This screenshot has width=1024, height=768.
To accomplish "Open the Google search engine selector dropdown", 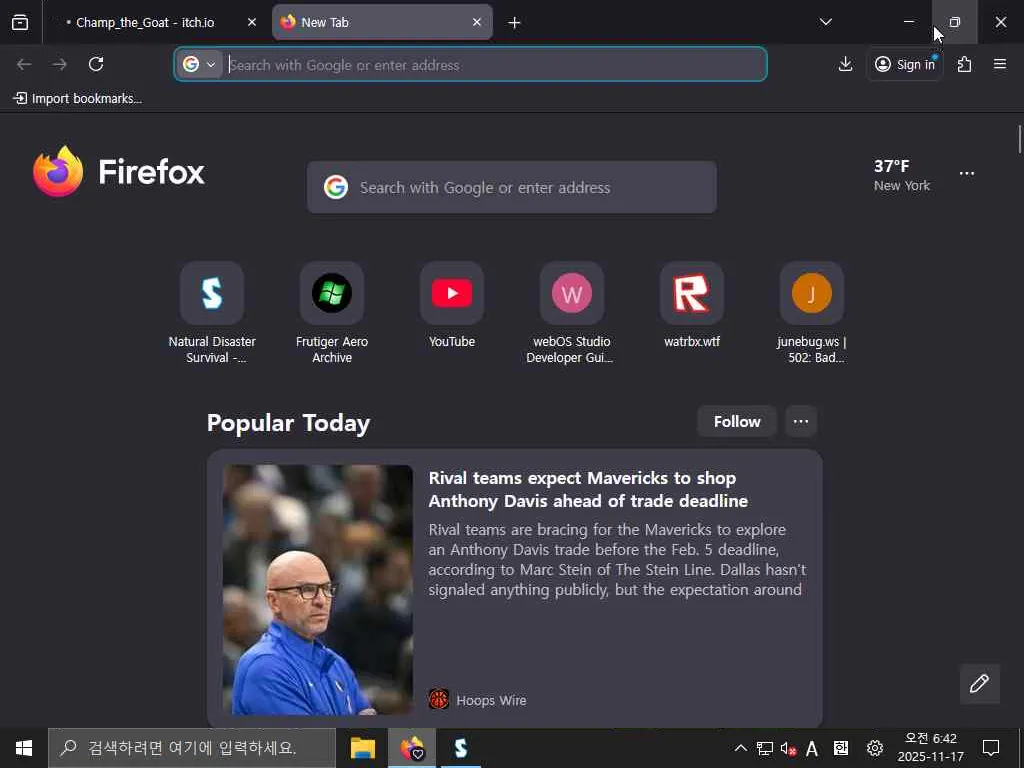I will click(x=199, y=64).
